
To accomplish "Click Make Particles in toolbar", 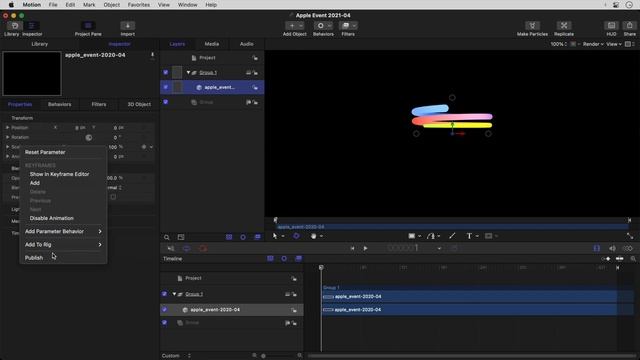I will pyautogui.click(x=532, y=26).
